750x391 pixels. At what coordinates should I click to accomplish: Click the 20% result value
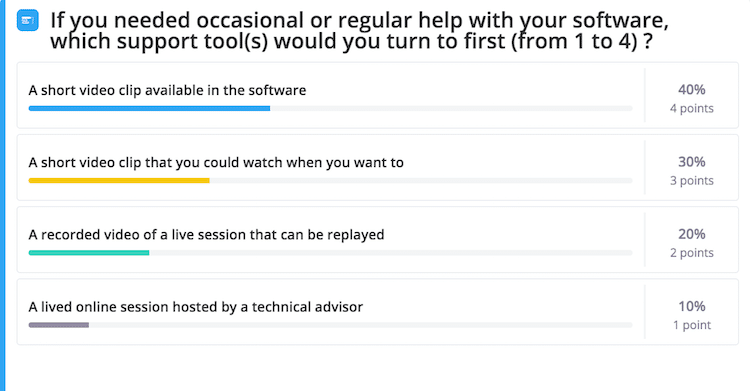(x=692, y=234)
